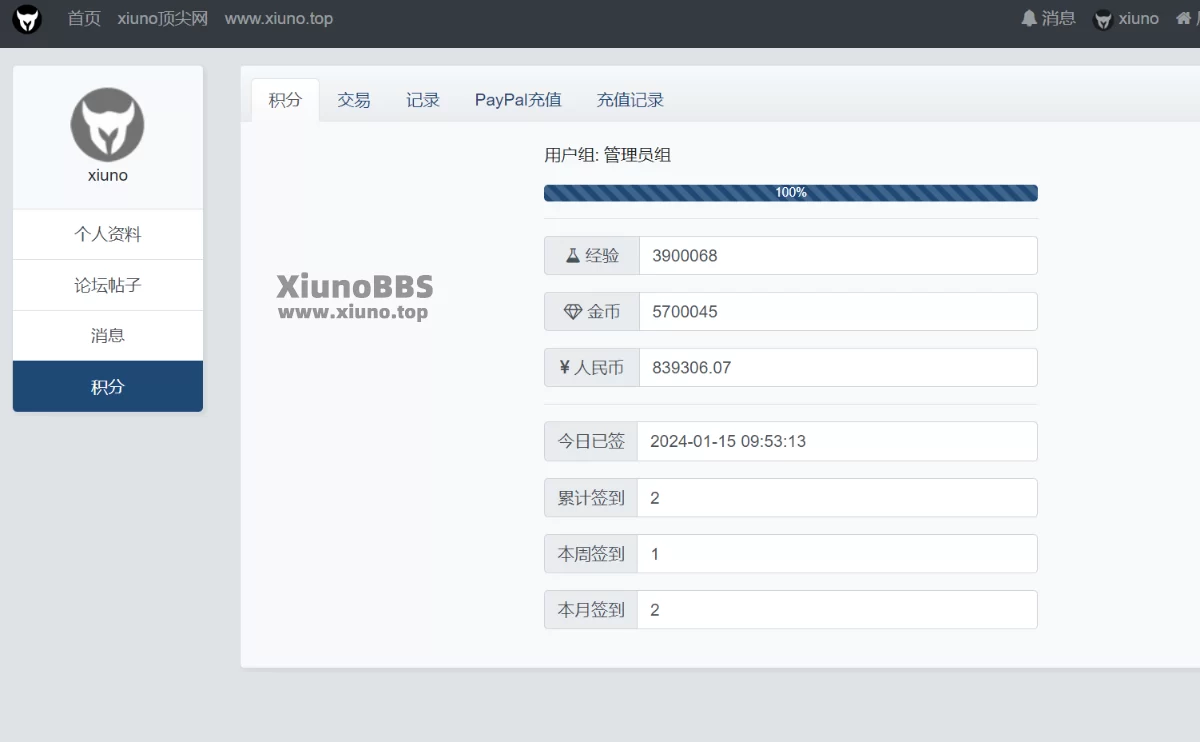This screenshot has width=1200, height=742.
Task: Click the xiuno avatar in sidebar panel
Action: point(107,126)
